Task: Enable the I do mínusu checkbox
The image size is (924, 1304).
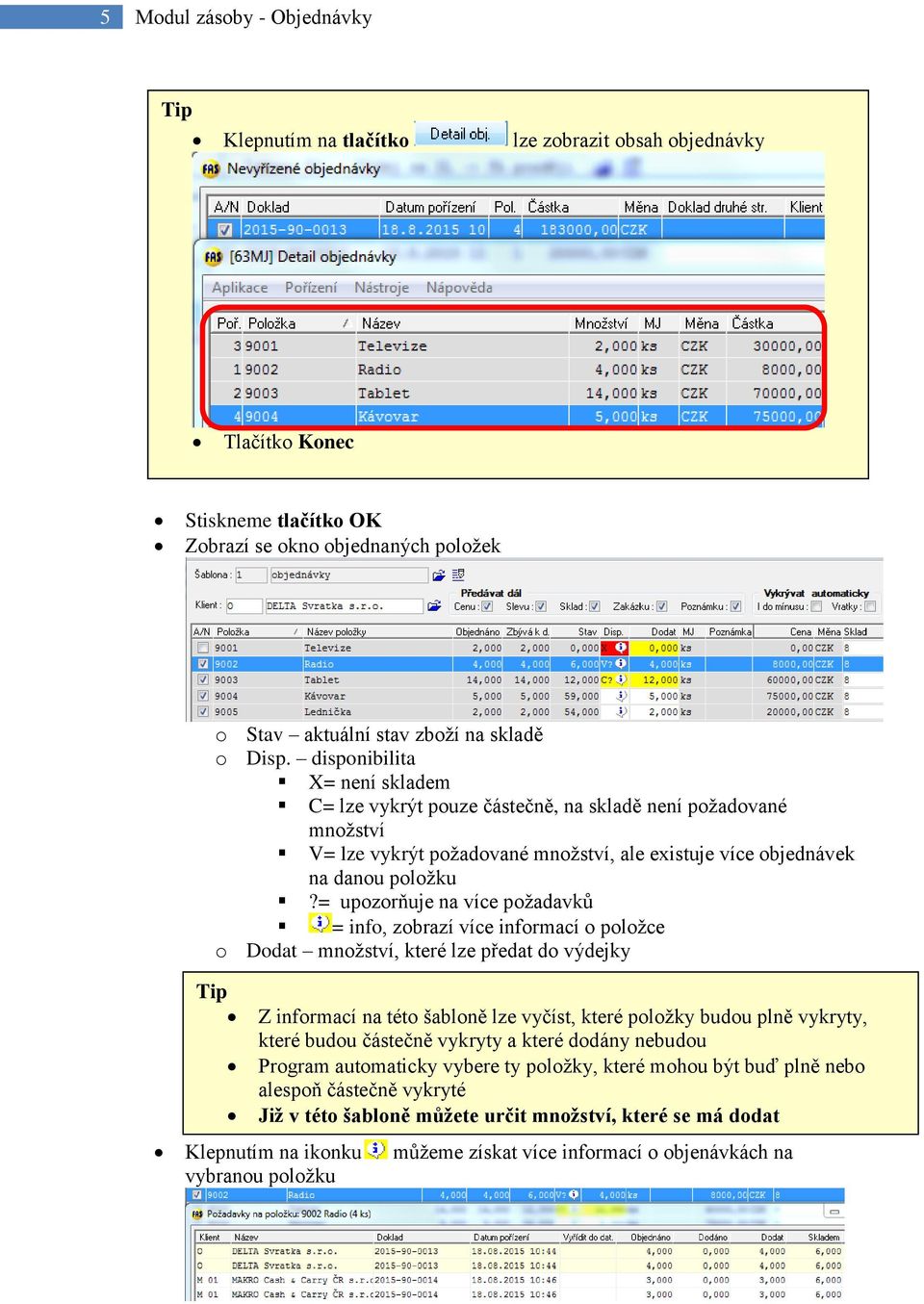Action: (816, 606)
